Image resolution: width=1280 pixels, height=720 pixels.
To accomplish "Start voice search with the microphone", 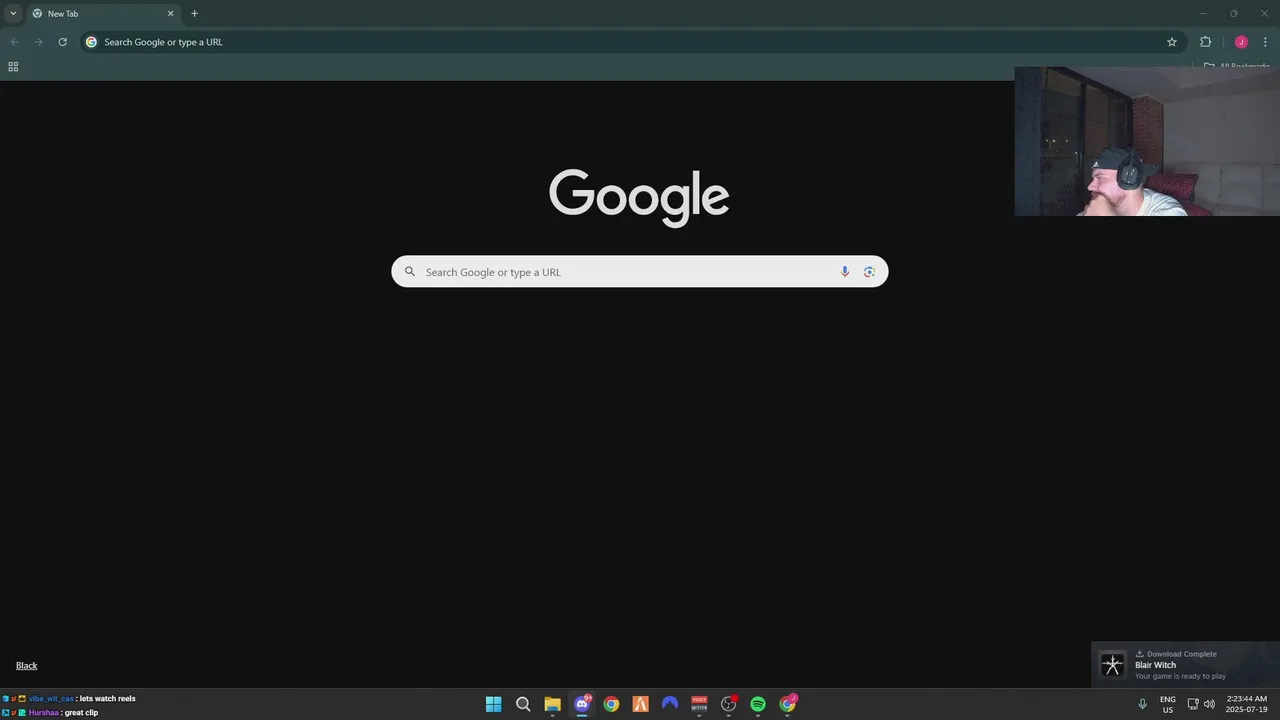I will click(845, 272).
